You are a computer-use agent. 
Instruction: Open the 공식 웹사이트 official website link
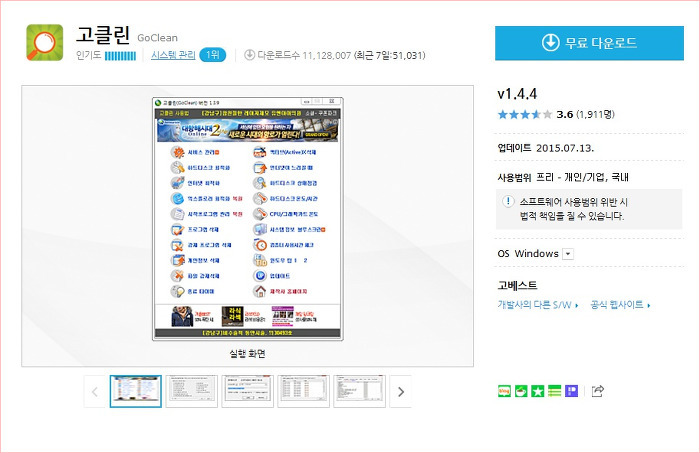[x=620, y=305]
